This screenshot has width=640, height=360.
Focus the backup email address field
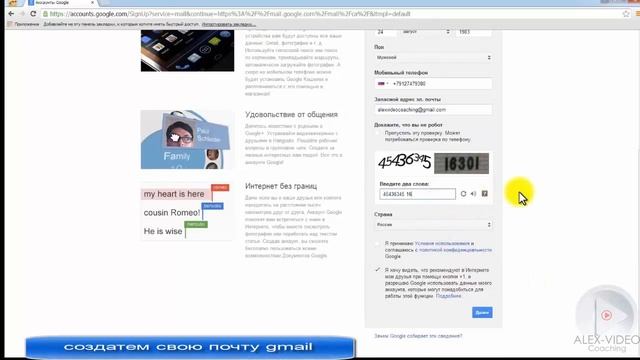click(x=433, y=110)
